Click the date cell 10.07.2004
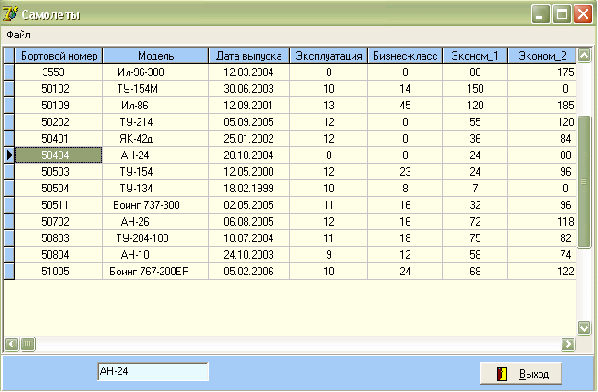Viewport: 598px width, 392px height. [249, 238]
